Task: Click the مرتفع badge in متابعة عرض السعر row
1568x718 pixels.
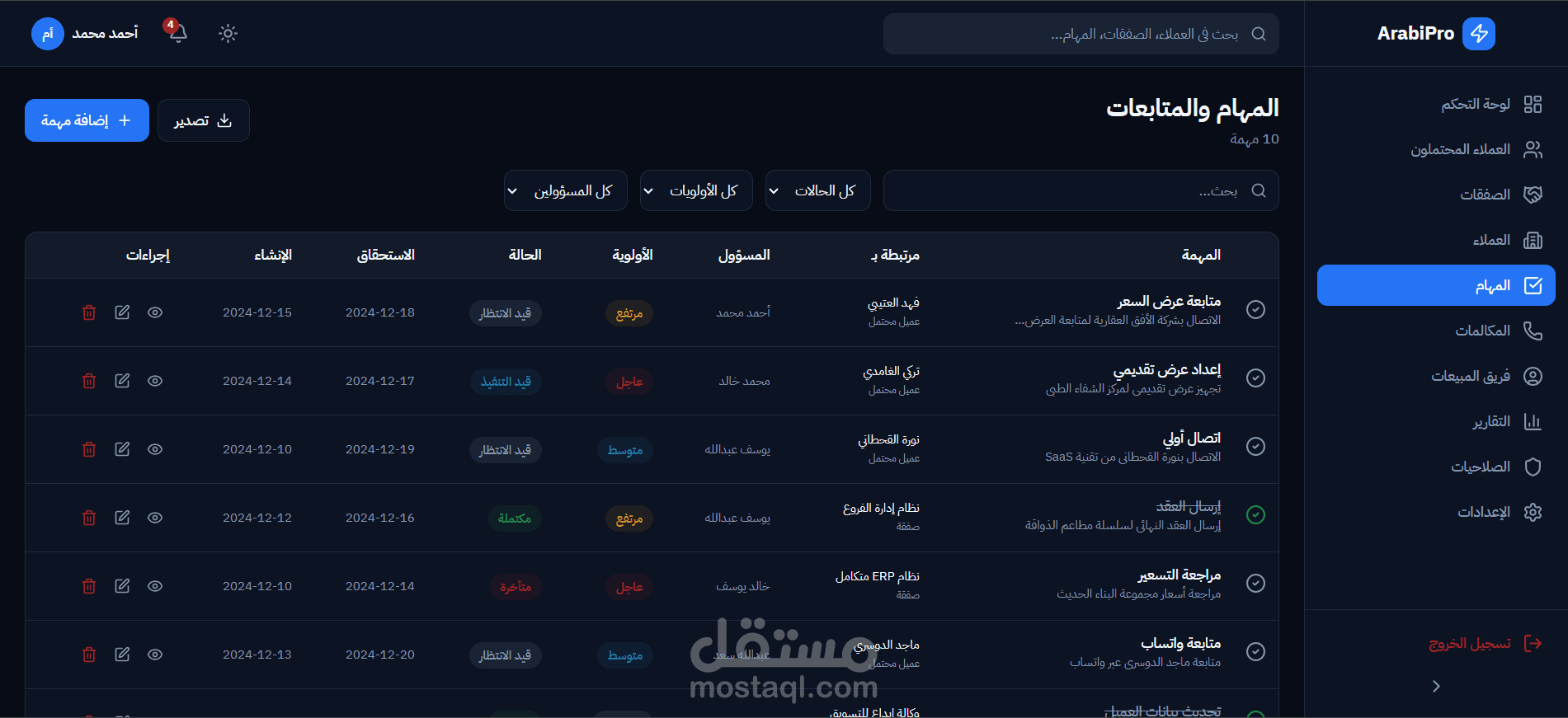Action: pyautogui.click(x=629, y=313)
